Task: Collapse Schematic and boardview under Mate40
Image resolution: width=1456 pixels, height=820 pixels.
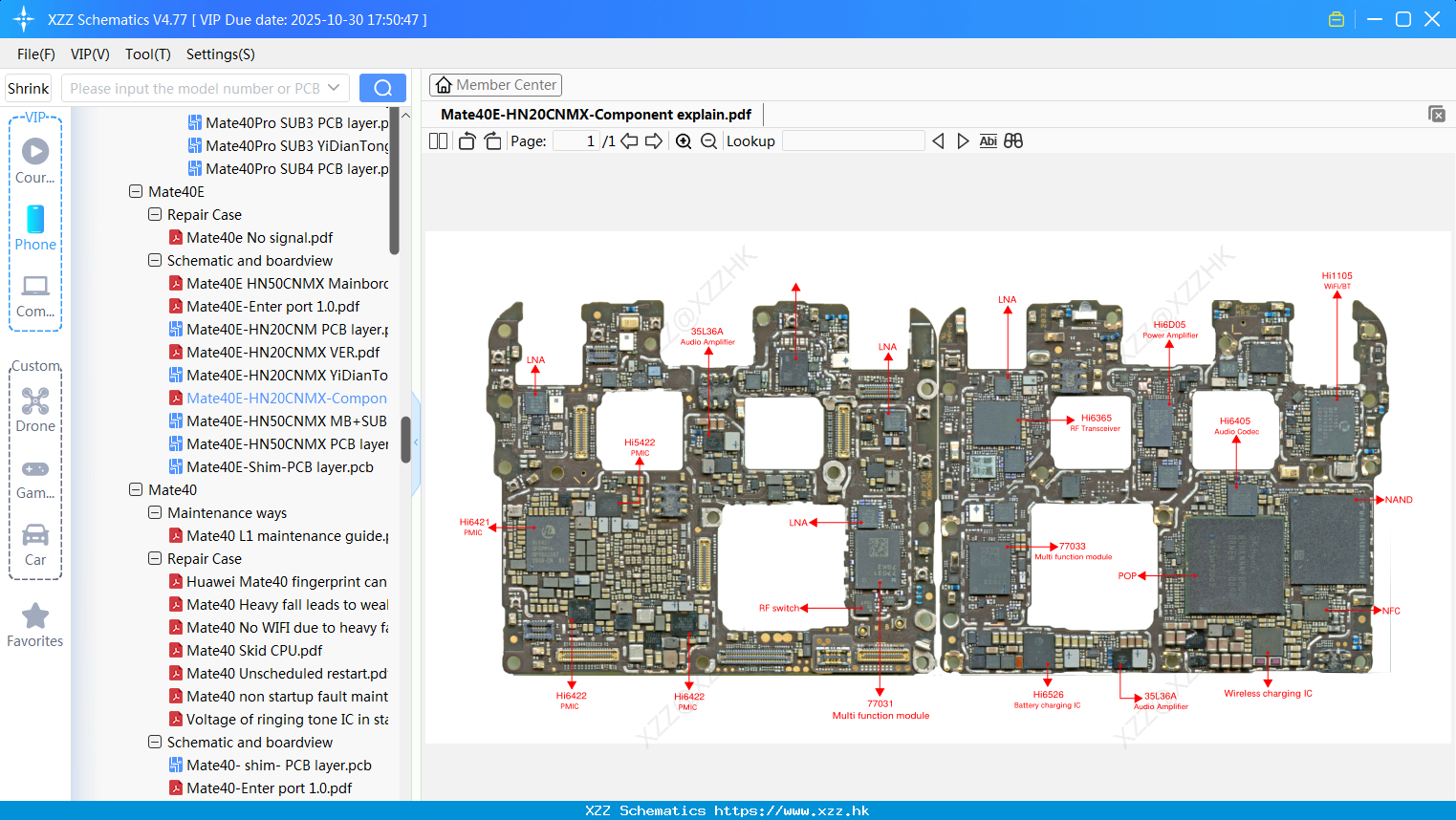Action: 155,742
